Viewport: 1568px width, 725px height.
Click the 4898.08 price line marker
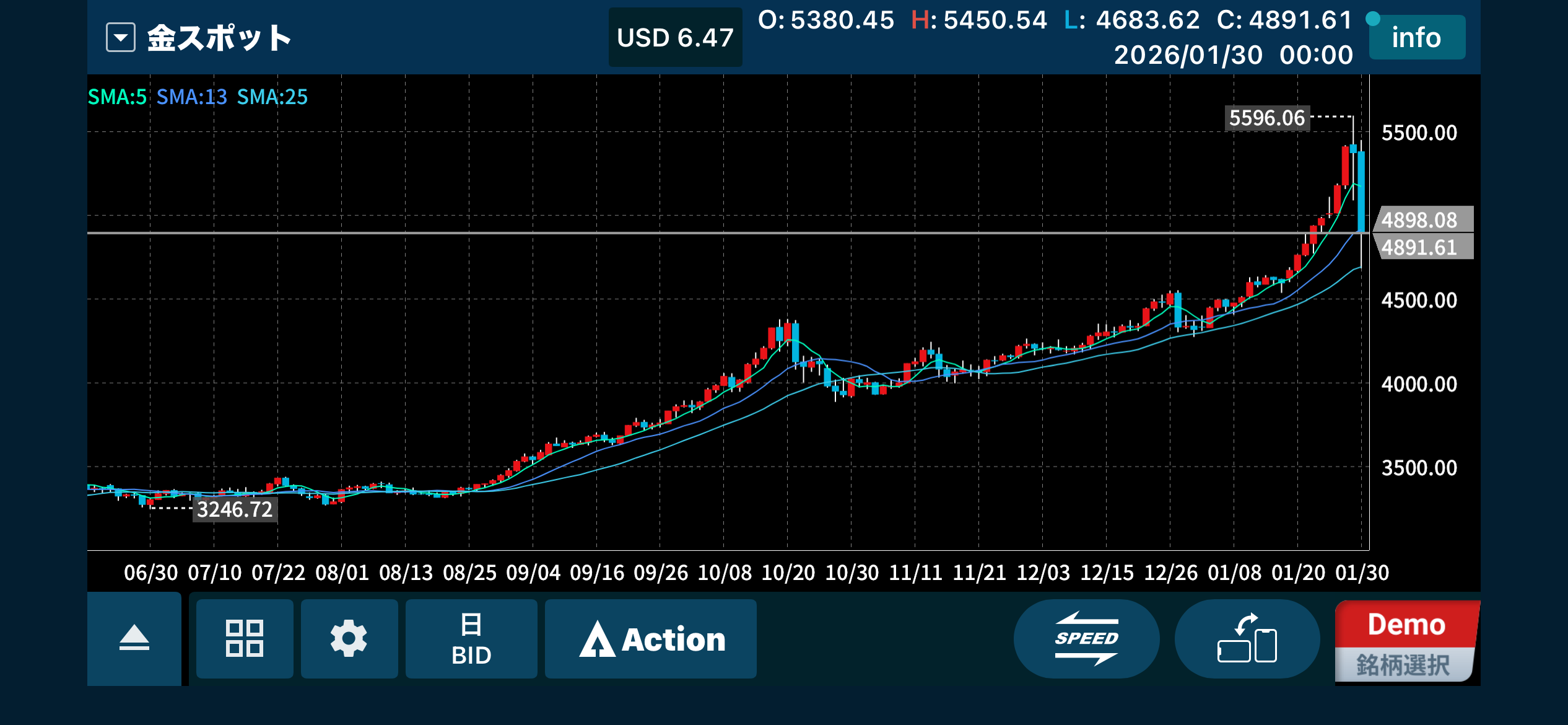tap(1422, 220)
